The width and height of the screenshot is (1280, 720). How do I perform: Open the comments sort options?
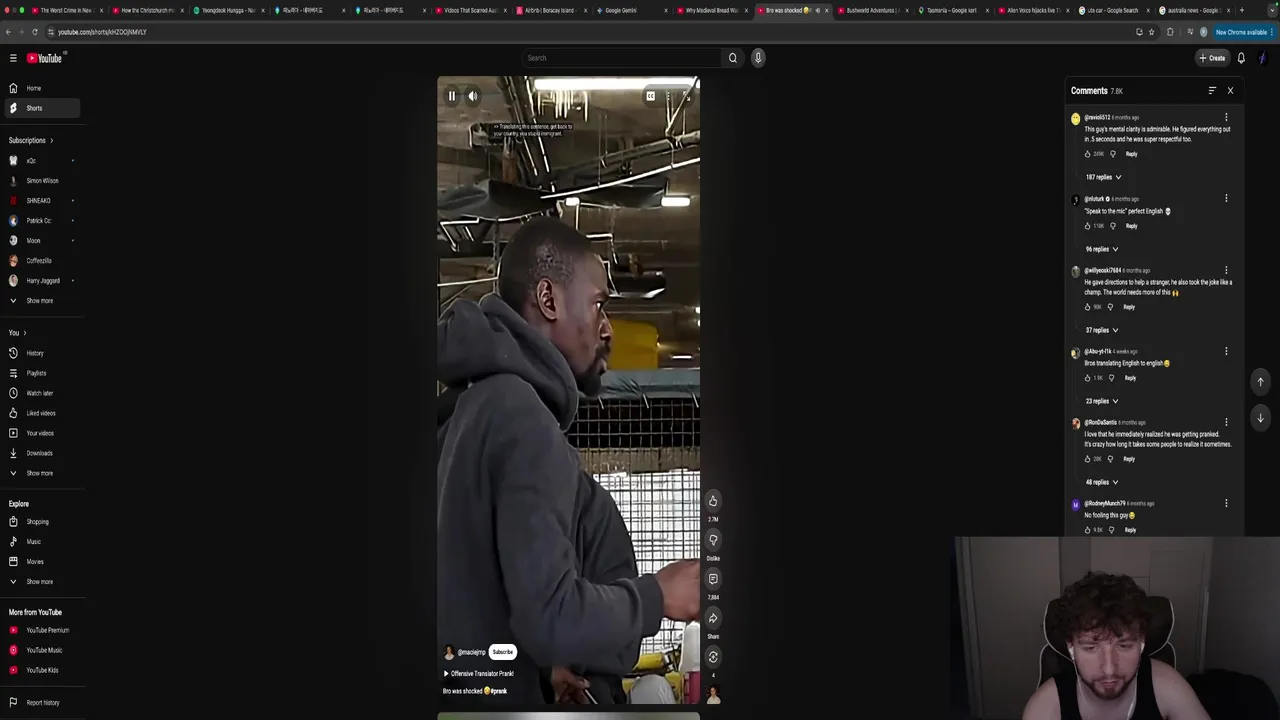[x=1212, y=91]
